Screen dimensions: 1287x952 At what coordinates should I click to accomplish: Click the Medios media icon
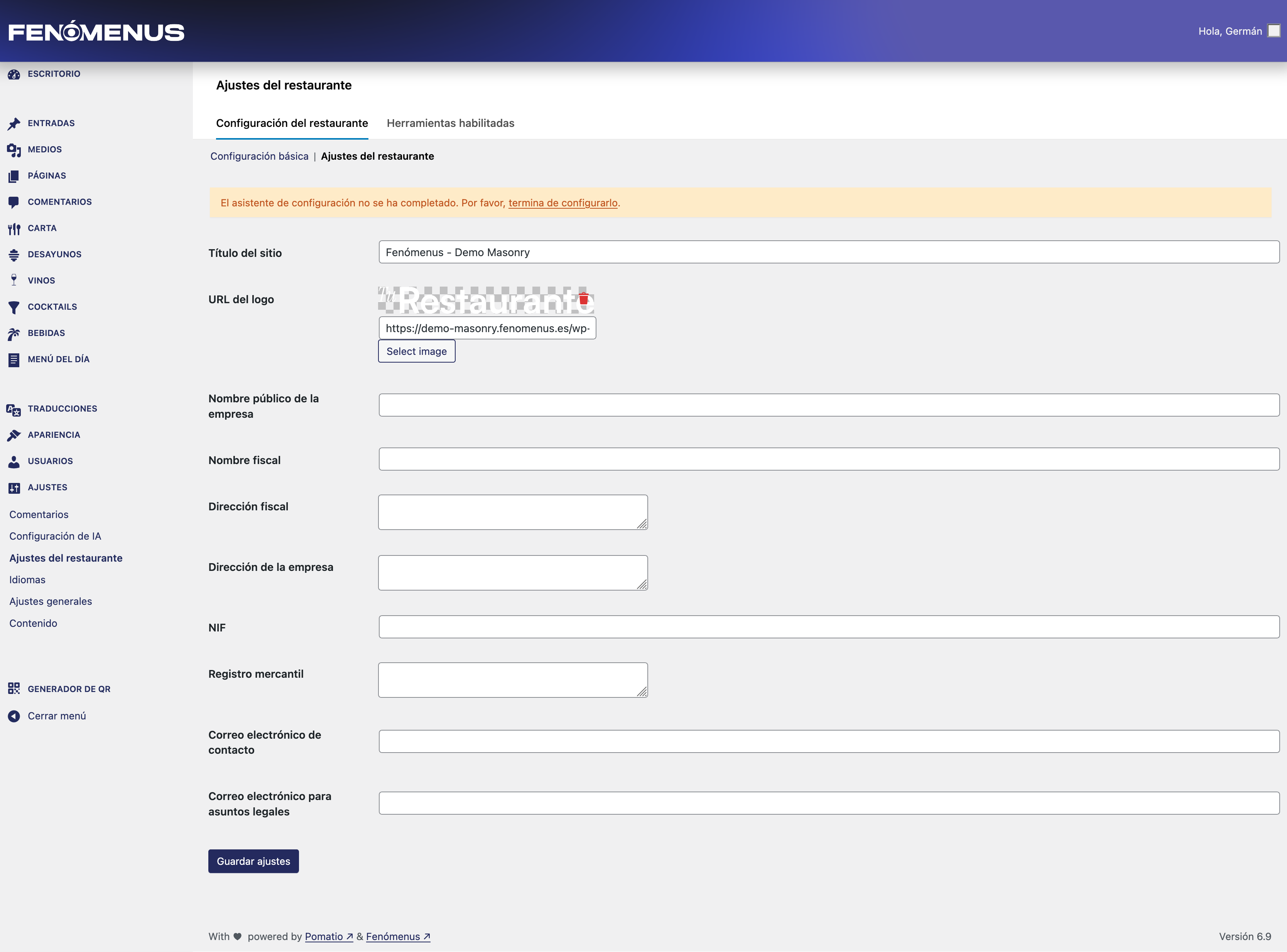(x=14, y=150)
